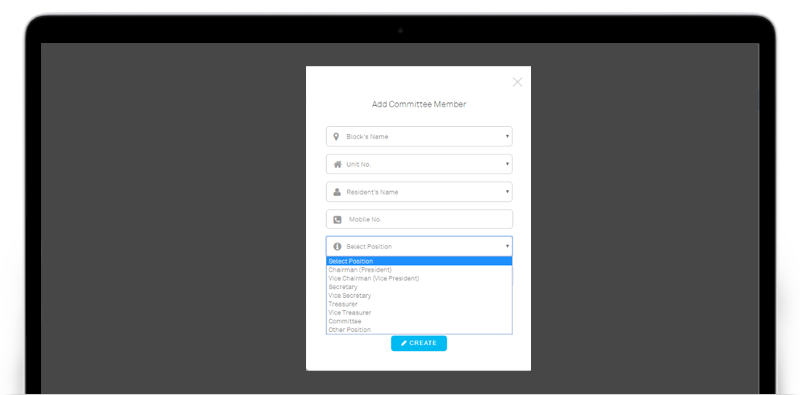
Task: Click the info icon in Select Position field
Action: (337, 246)
